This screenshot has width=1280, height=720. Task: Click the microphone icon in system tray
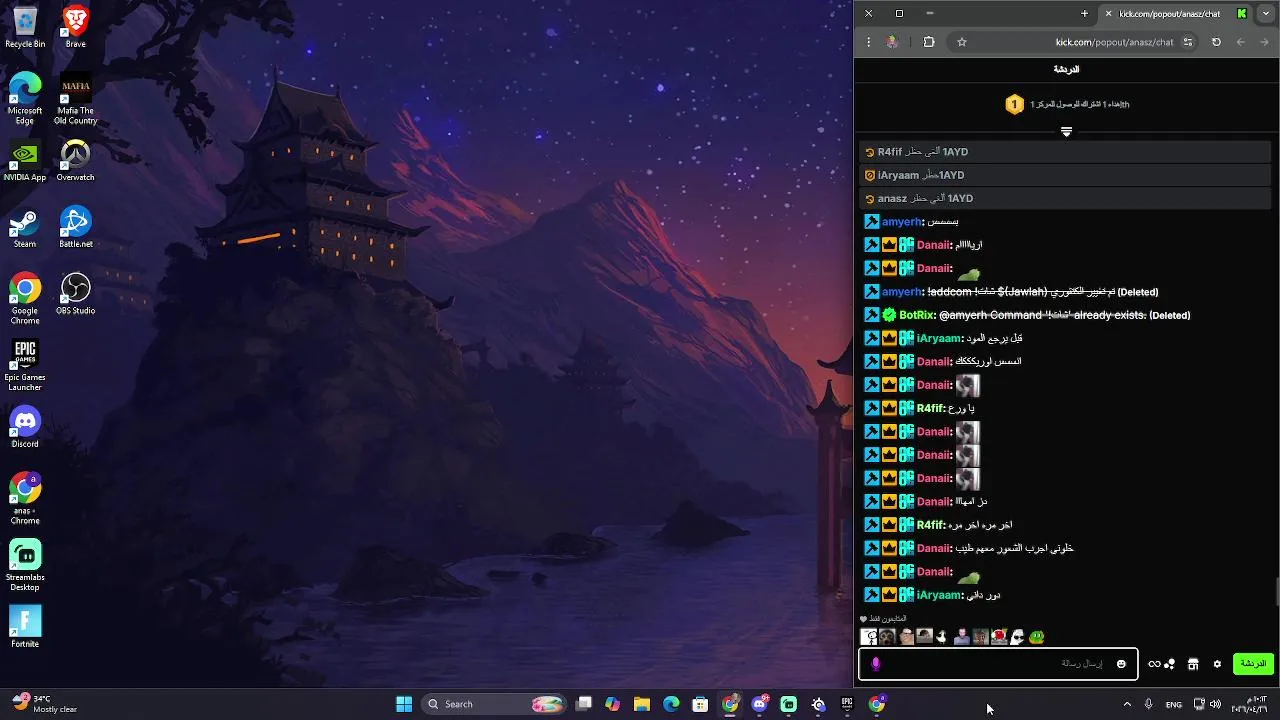point(1149,704)
